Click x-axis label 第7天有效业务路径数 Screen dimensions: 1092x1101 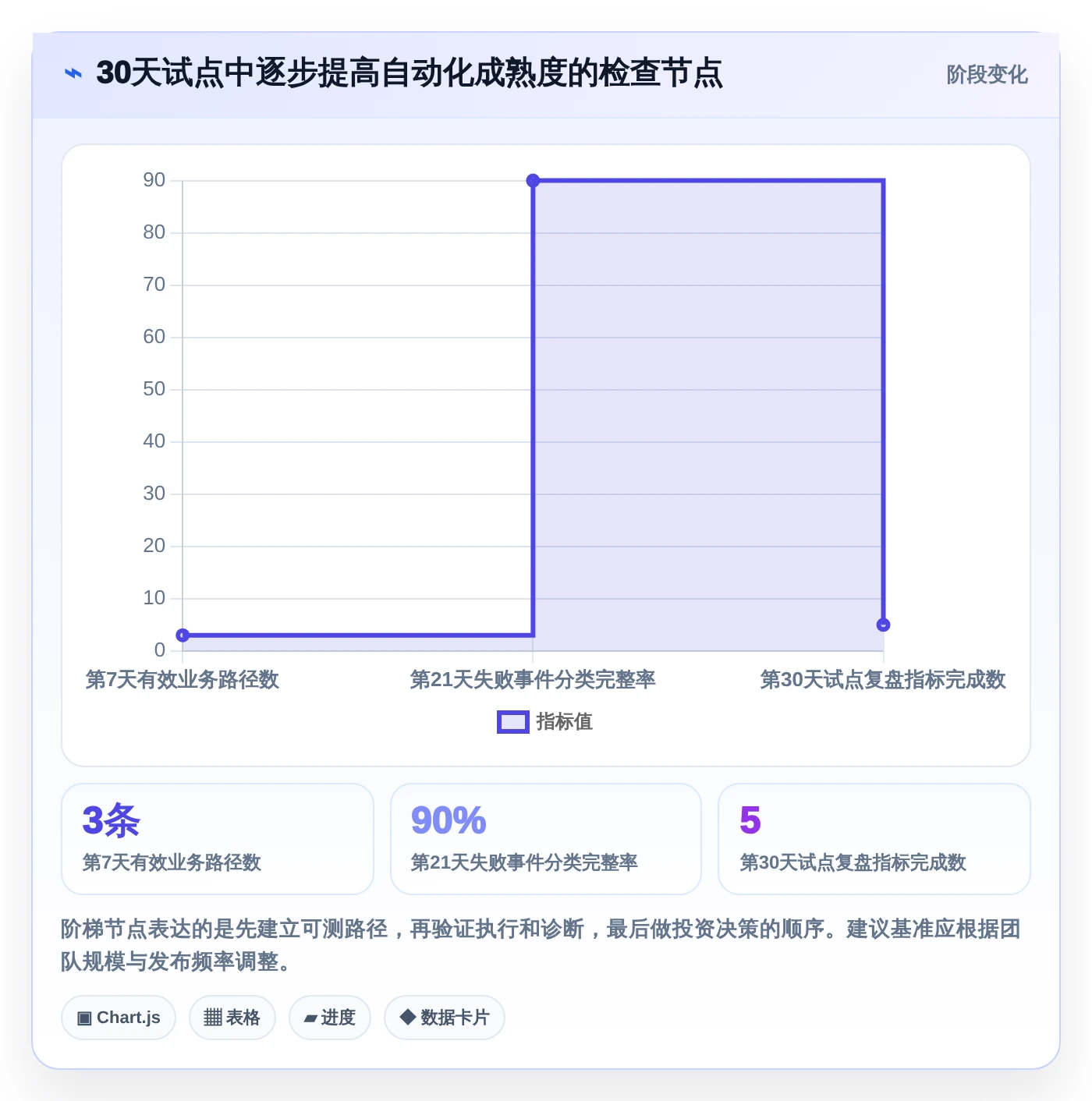183,680
